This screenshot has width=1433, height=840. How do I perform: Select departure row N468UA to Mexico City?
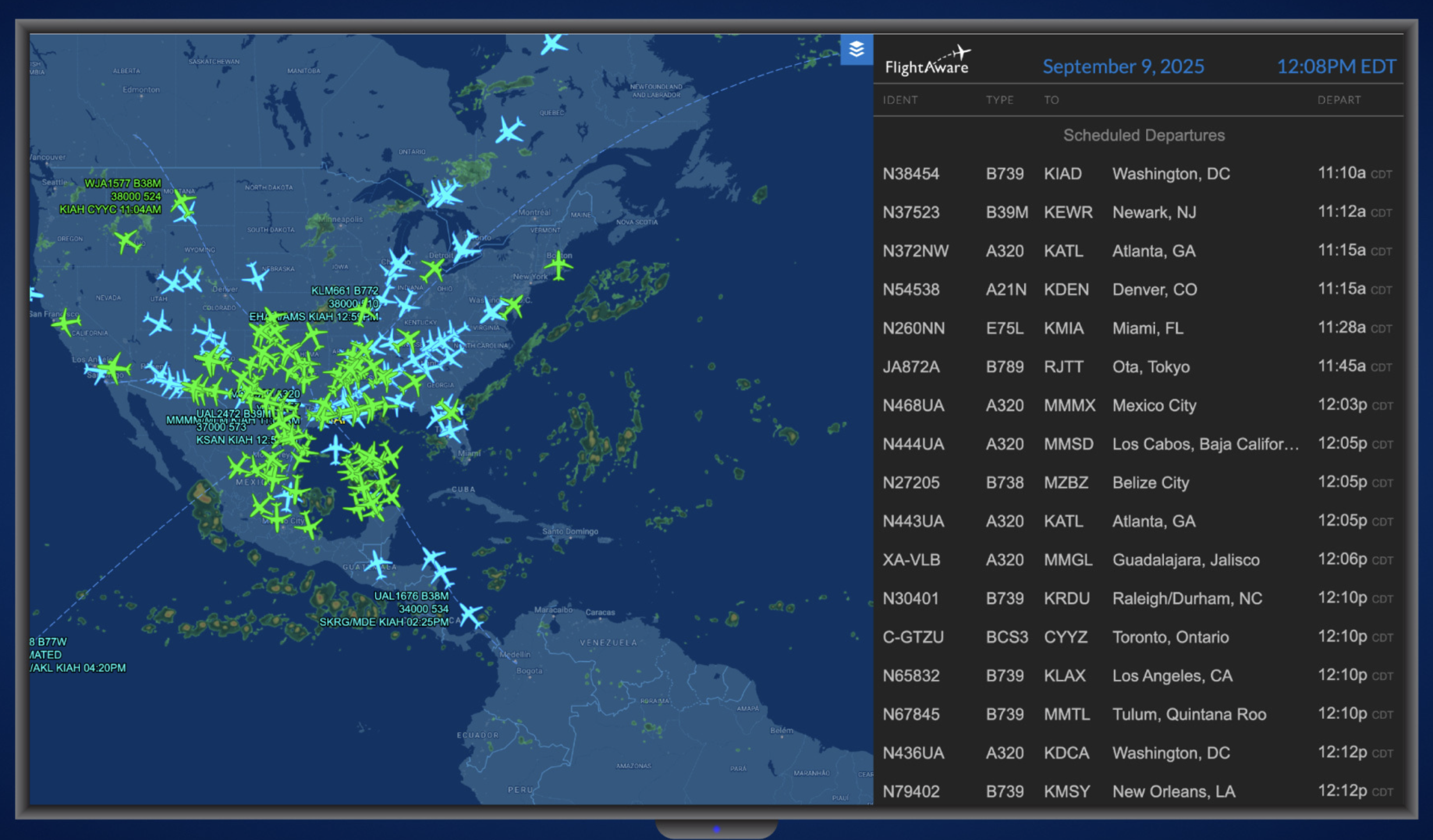tap(1138, 405)
